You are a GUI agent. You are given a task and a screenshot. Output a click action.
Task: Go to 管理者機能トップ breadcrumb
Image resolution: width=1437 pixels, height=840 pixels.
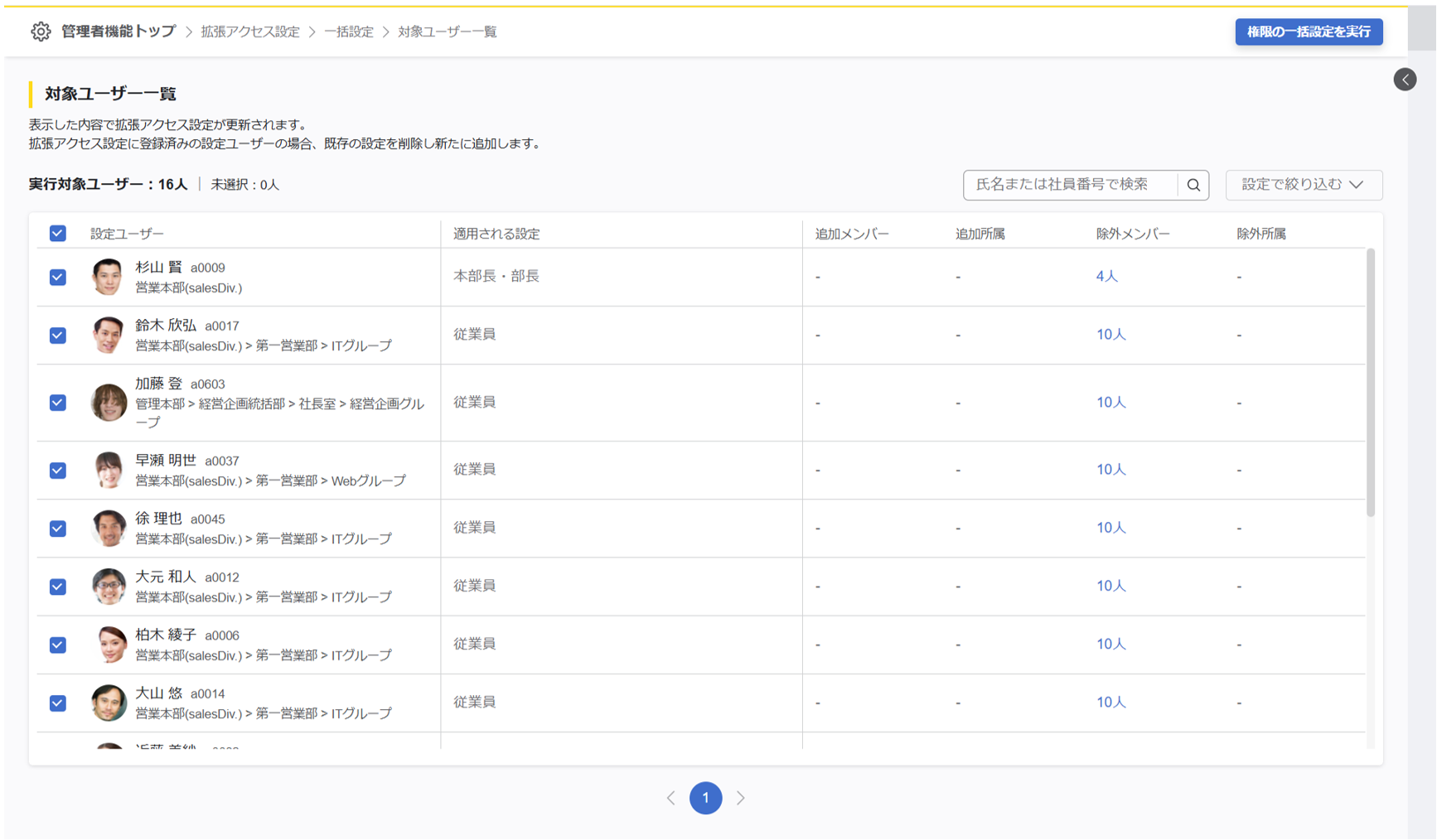119,31
